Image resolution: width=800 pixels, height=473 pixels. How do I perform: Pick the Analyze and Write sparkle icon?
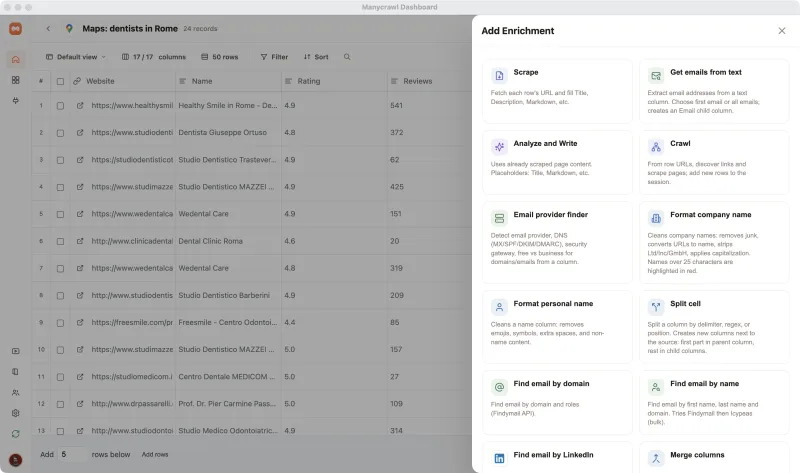499,147
